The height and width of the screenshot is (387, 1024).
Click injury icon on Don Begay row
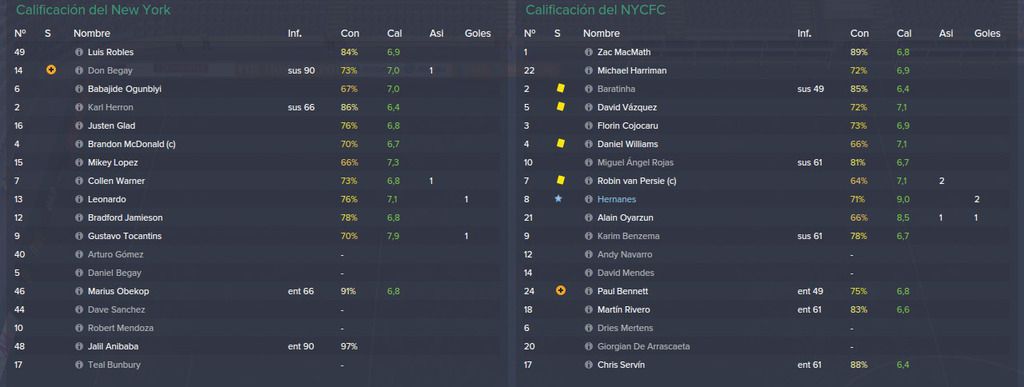click(x=51, y=70)
